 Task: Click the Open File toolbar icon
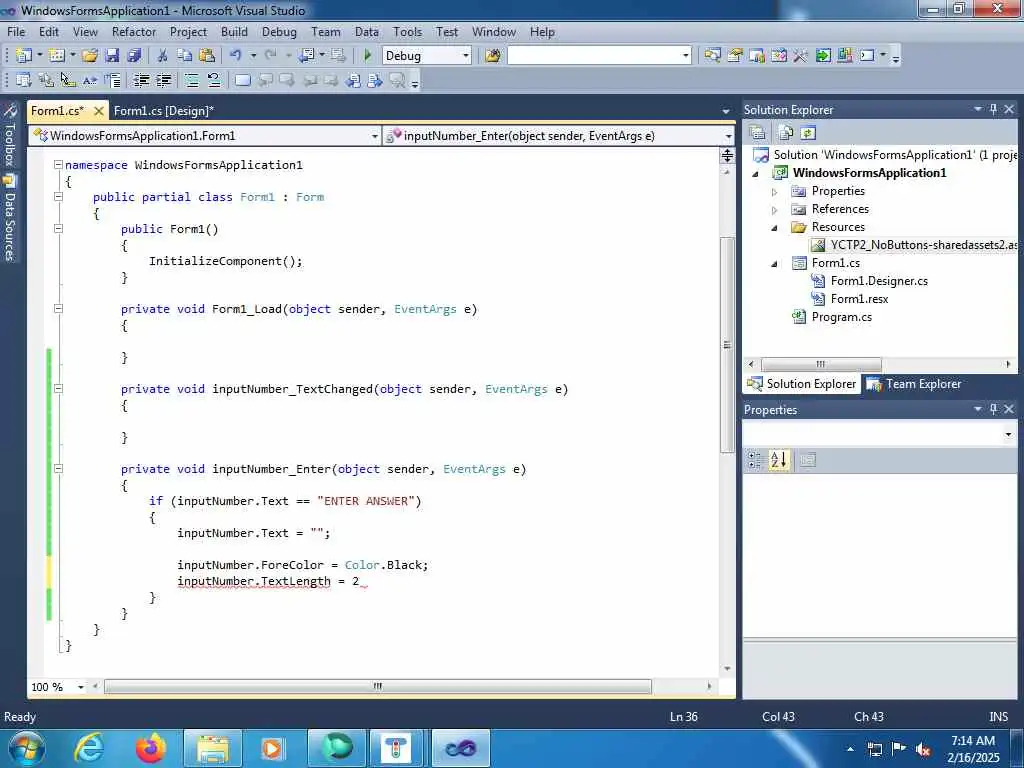point(90,56)
